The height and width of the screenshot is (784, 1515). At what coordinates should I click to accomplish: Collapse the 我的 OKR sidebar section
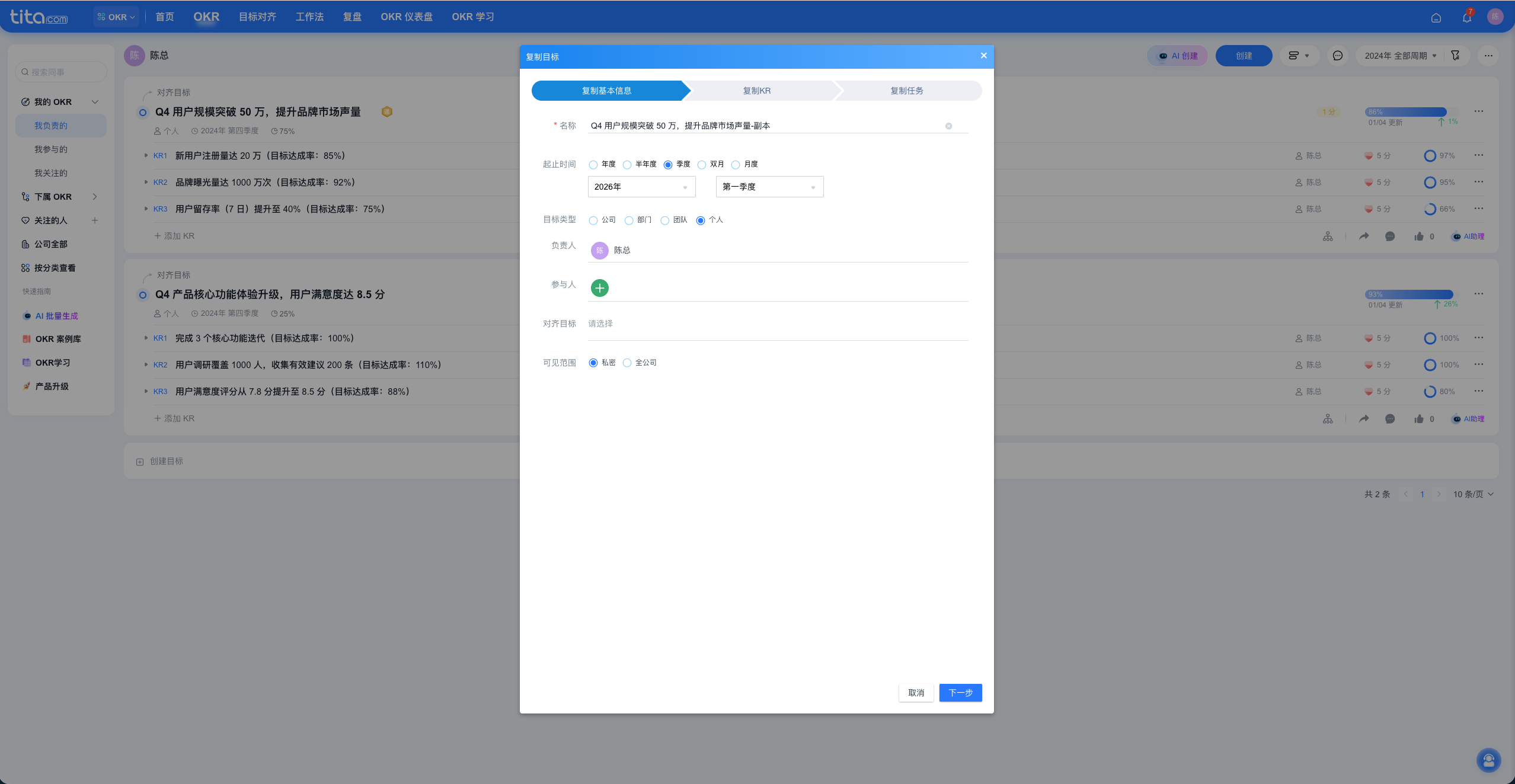95,102
